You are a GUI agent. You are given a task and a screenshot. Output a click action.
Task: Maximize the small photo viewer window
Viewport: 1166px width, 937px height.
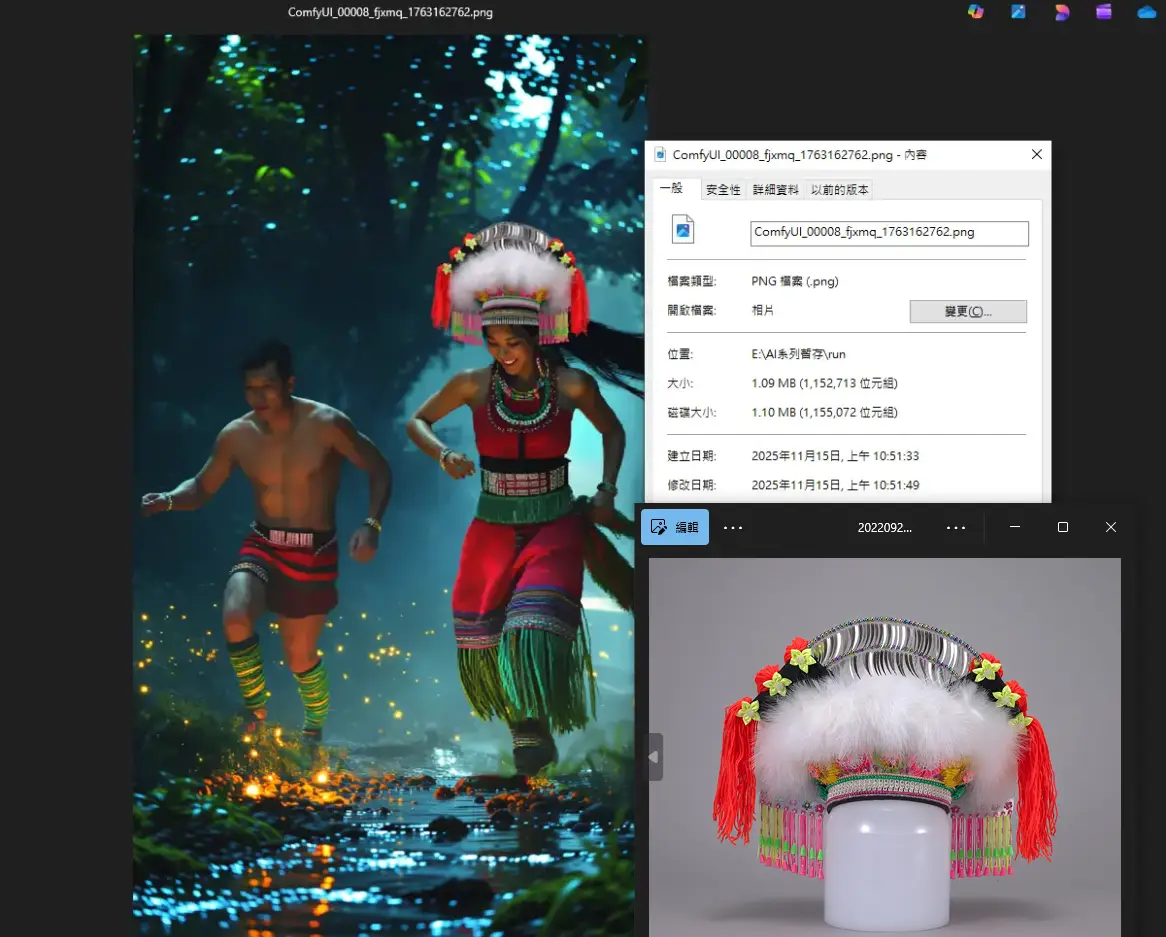pos(1063,527)
